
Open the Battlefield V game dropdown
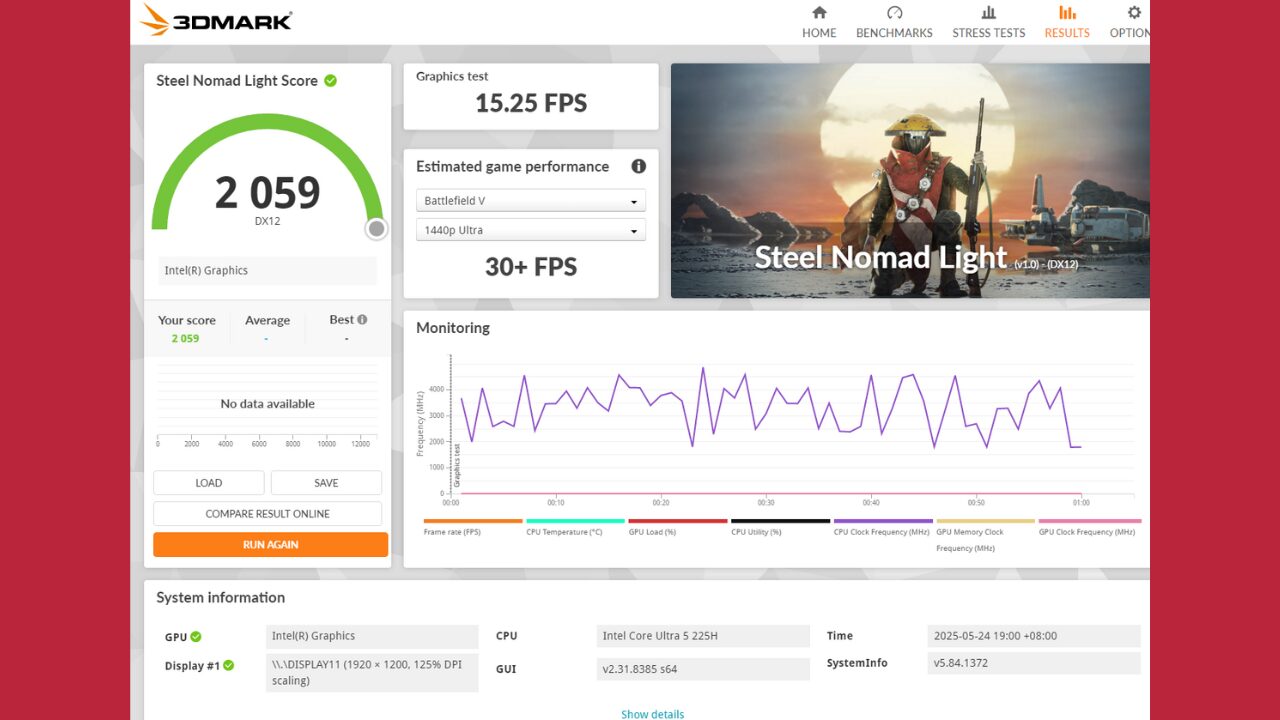point(530,201)
